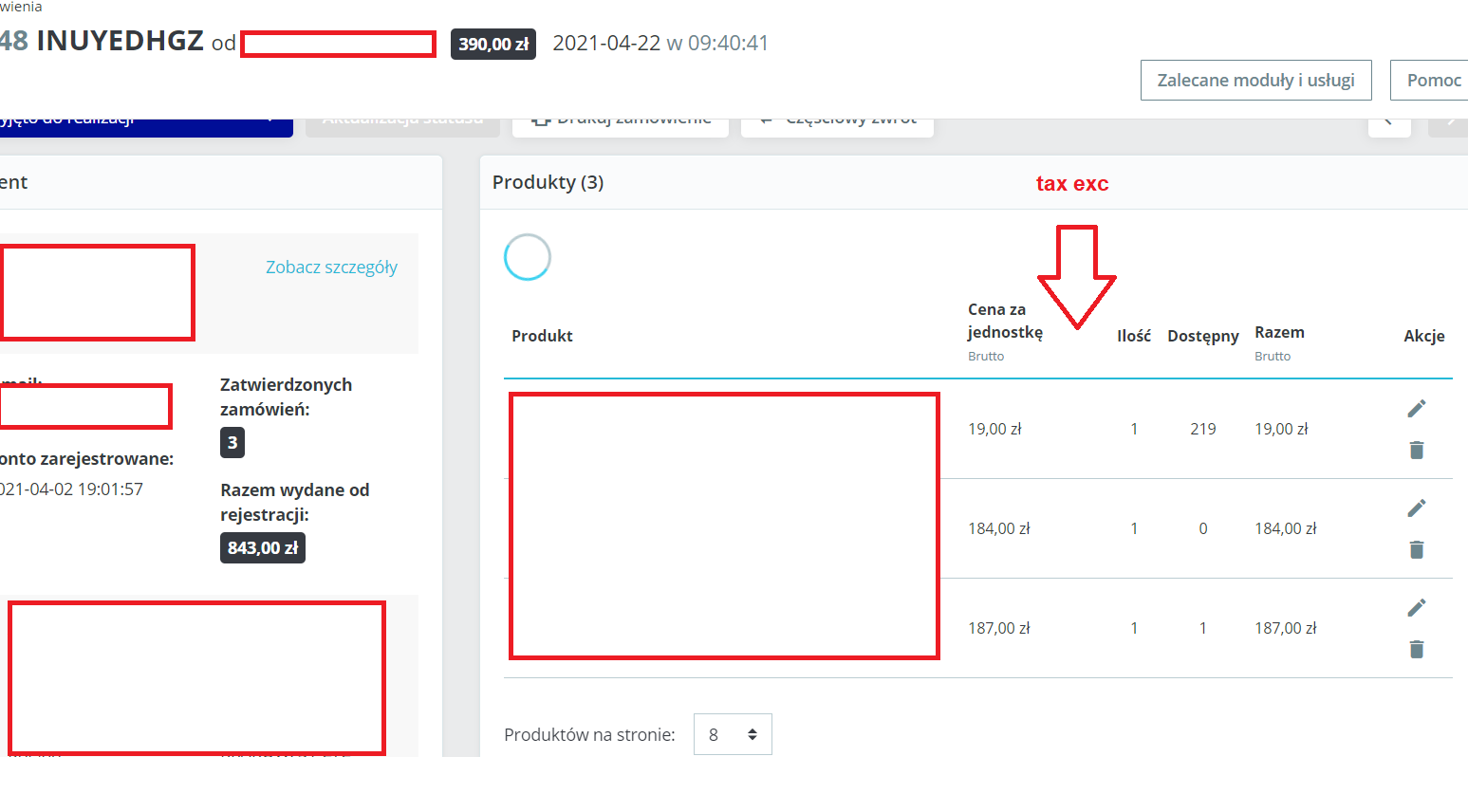
Task: Edit the 184,00 zł product row
Action: [1417, 508]
